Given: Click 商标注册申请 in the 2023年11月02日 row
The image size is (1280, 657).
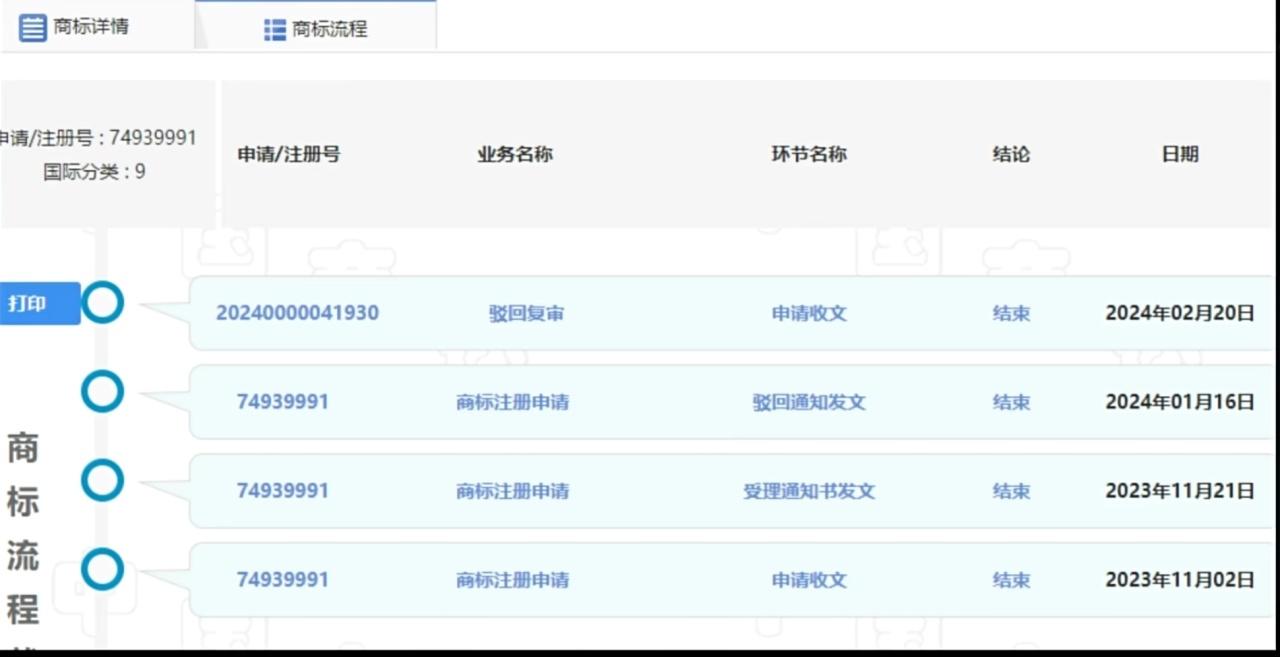Looking at the screenshot, I should click(513, 580).
